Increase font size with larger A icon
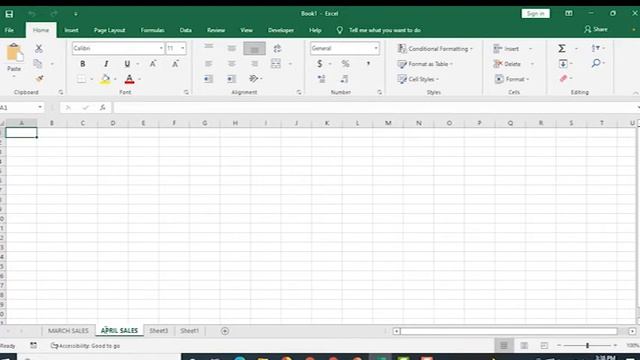This screenshot has width=640, height=360. 153,63
